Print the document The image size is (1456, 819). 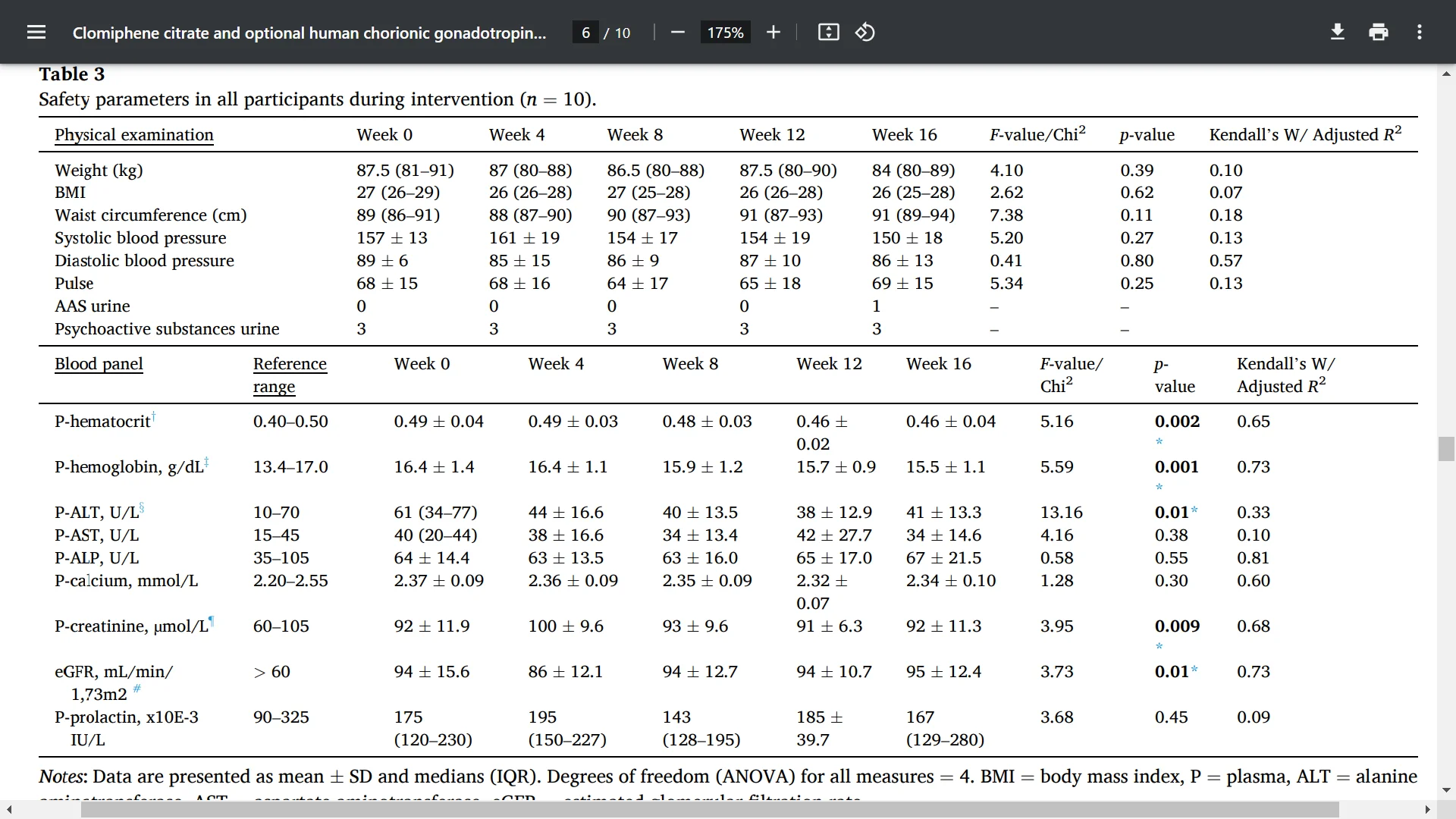(x=1379, y=32)
